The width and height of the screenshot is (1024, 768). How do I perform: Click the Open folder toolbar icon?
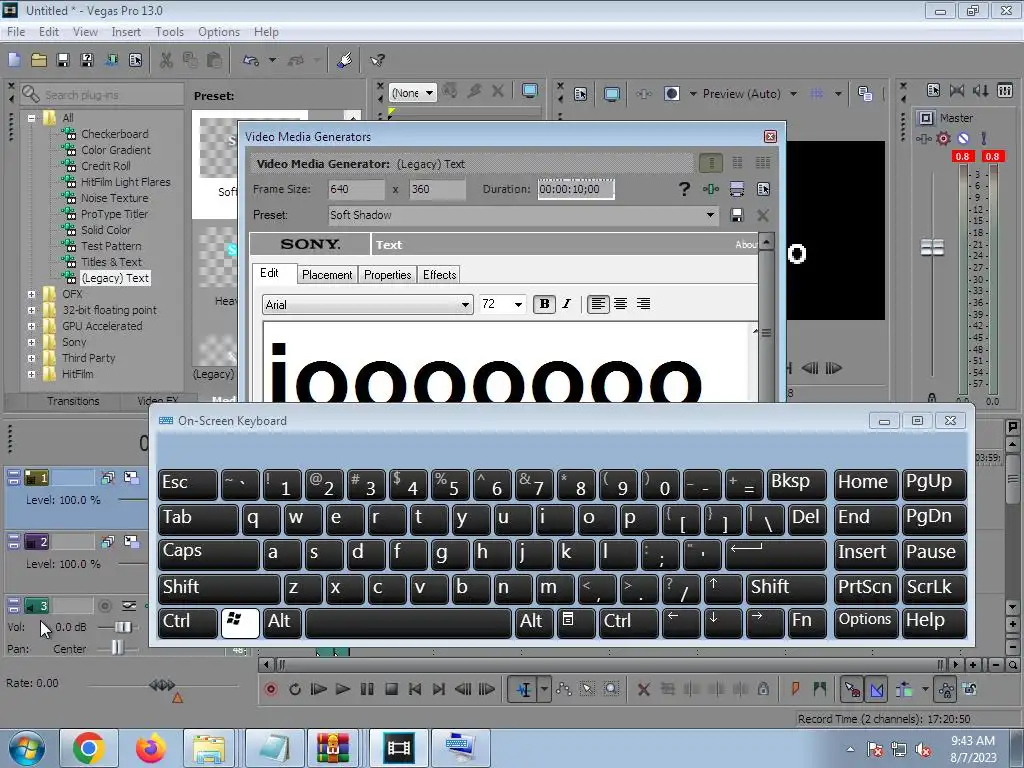point(39,60)
